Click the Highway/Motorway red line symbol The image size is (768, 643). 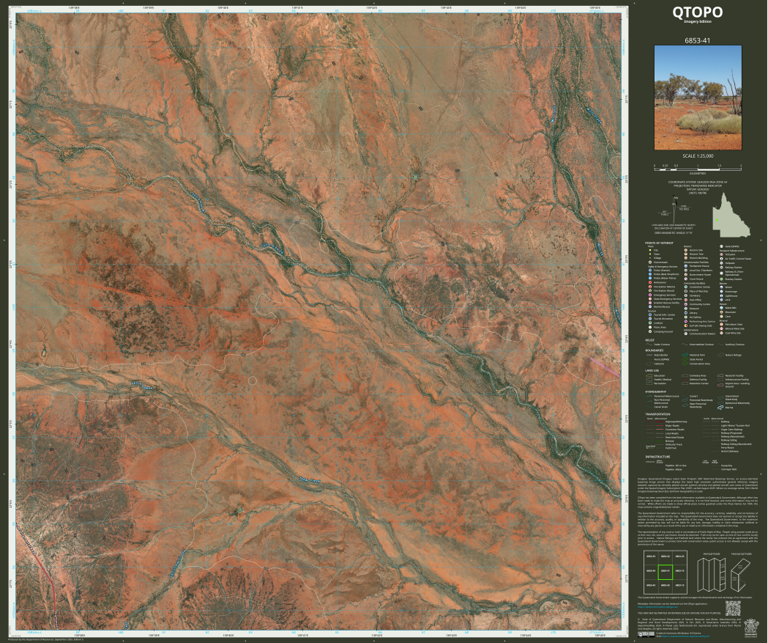(x=660, y=422)
